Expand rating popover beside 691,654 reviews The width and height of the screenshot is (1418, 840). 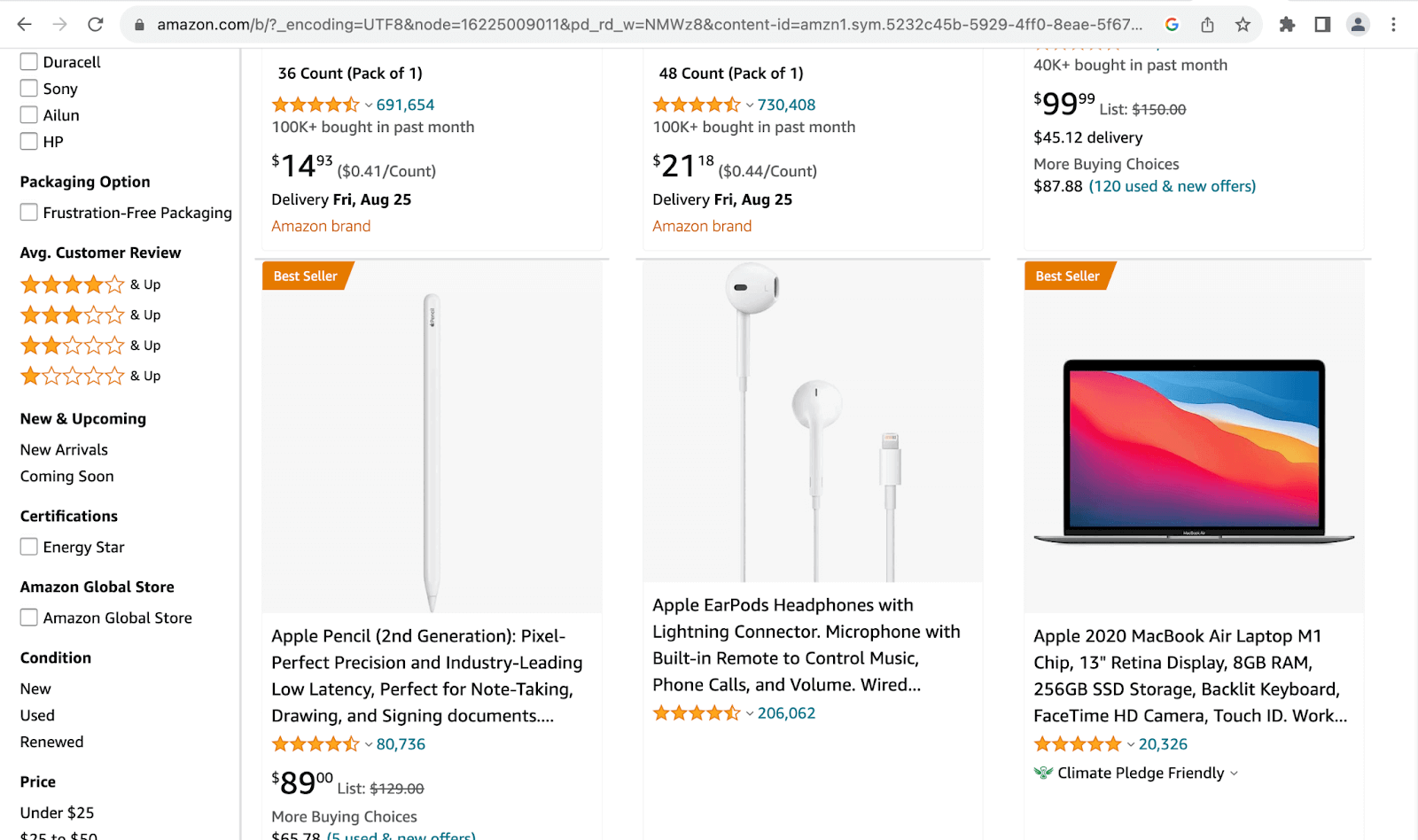coord(369,105)
